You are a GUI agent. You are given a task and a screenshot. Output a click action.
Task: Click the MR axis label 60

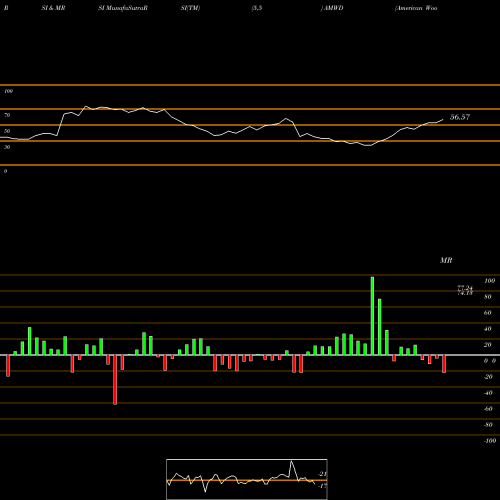[x=488, y=313]
